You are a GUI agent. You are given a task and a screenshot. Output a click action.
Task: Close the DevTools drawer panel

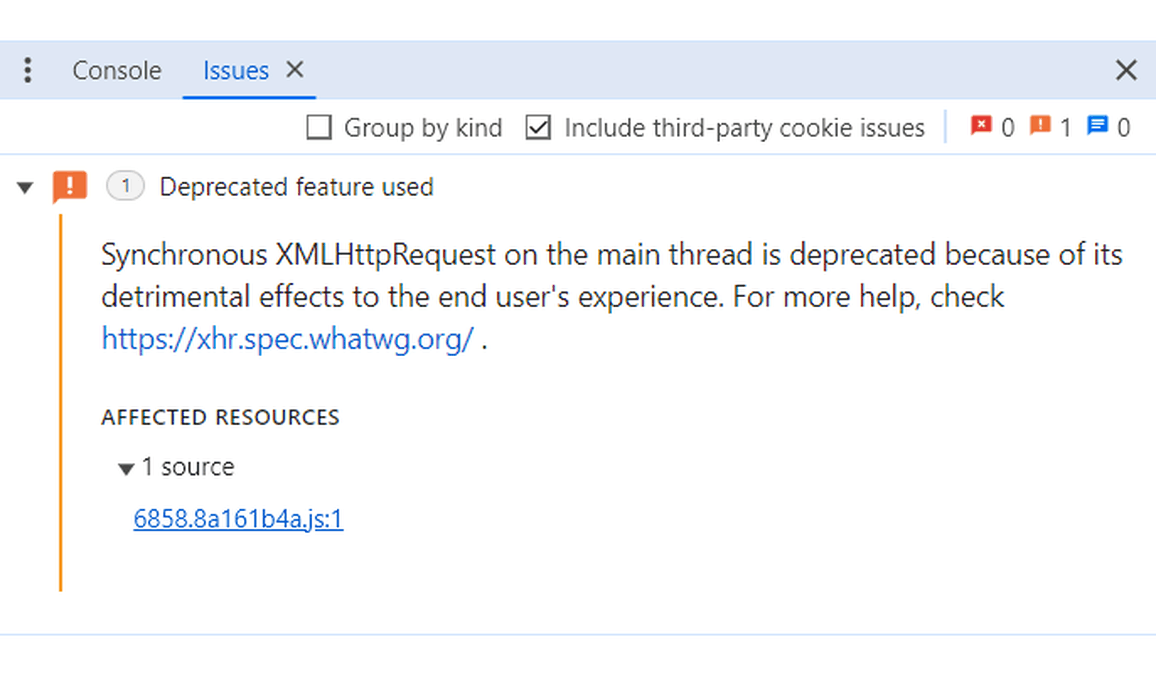1126,70
